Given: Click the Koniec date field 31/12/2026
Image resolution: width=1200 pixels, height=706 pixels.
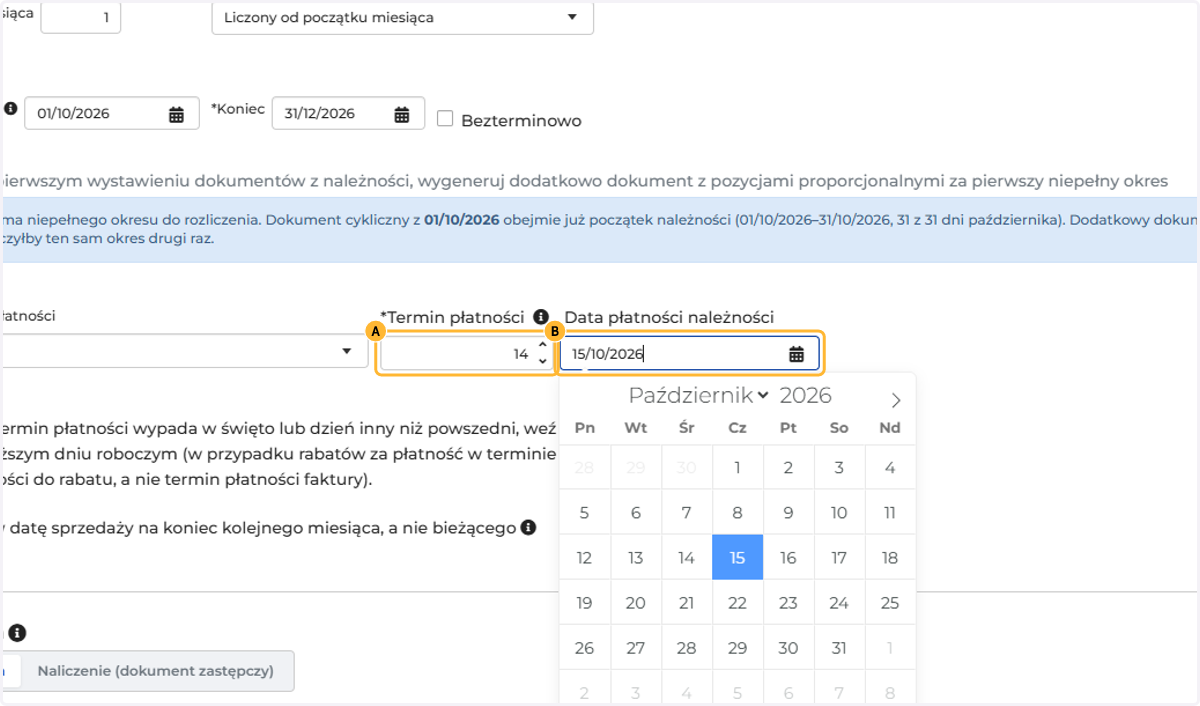Looking at the screenshot, I should [348, 113].
